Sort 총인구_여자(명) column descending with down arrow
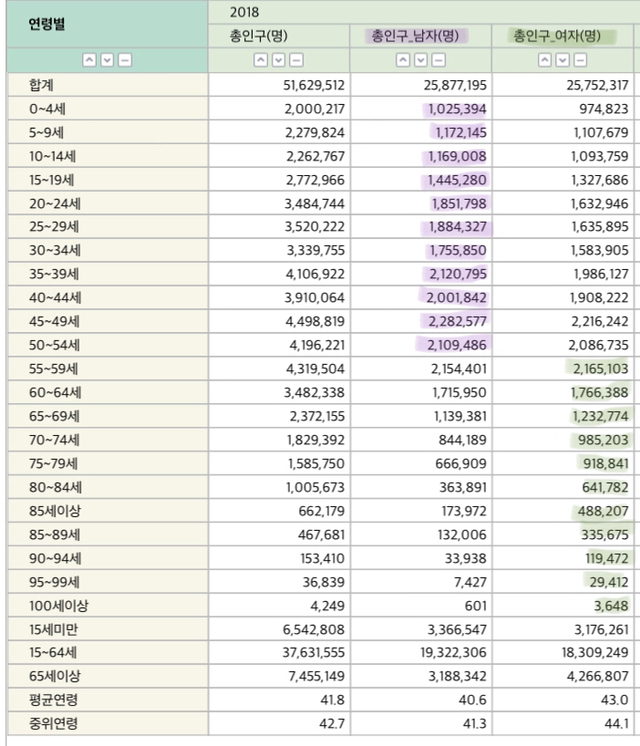640x746 pixels. click(x=562, y=60)
